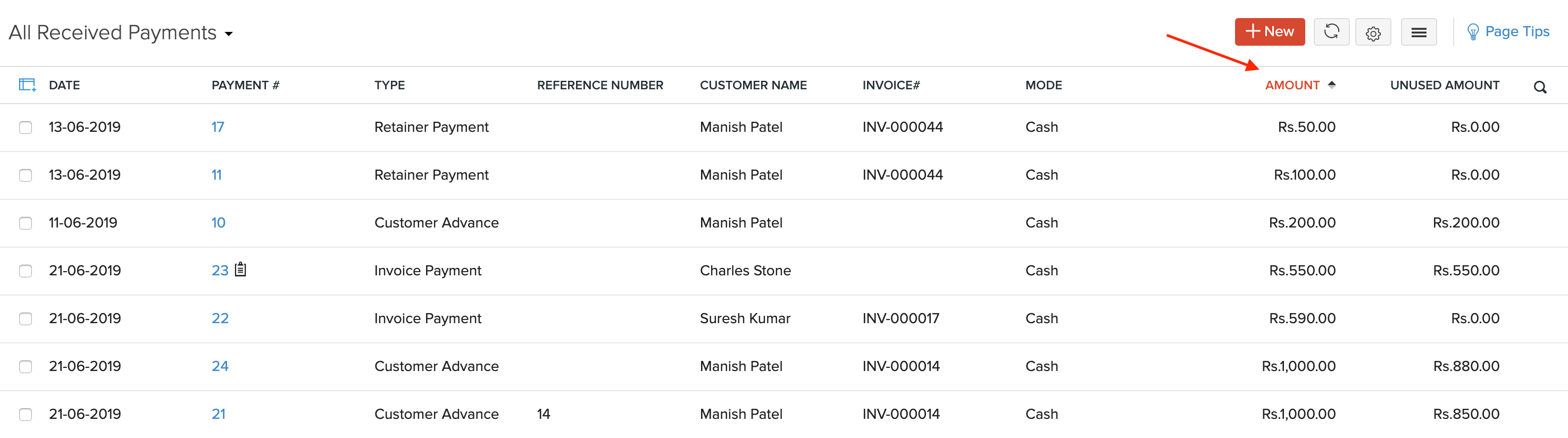Check the row for Charles Stone's payment
This screenshot has height=438, width=1568.
tap(25, 271)
